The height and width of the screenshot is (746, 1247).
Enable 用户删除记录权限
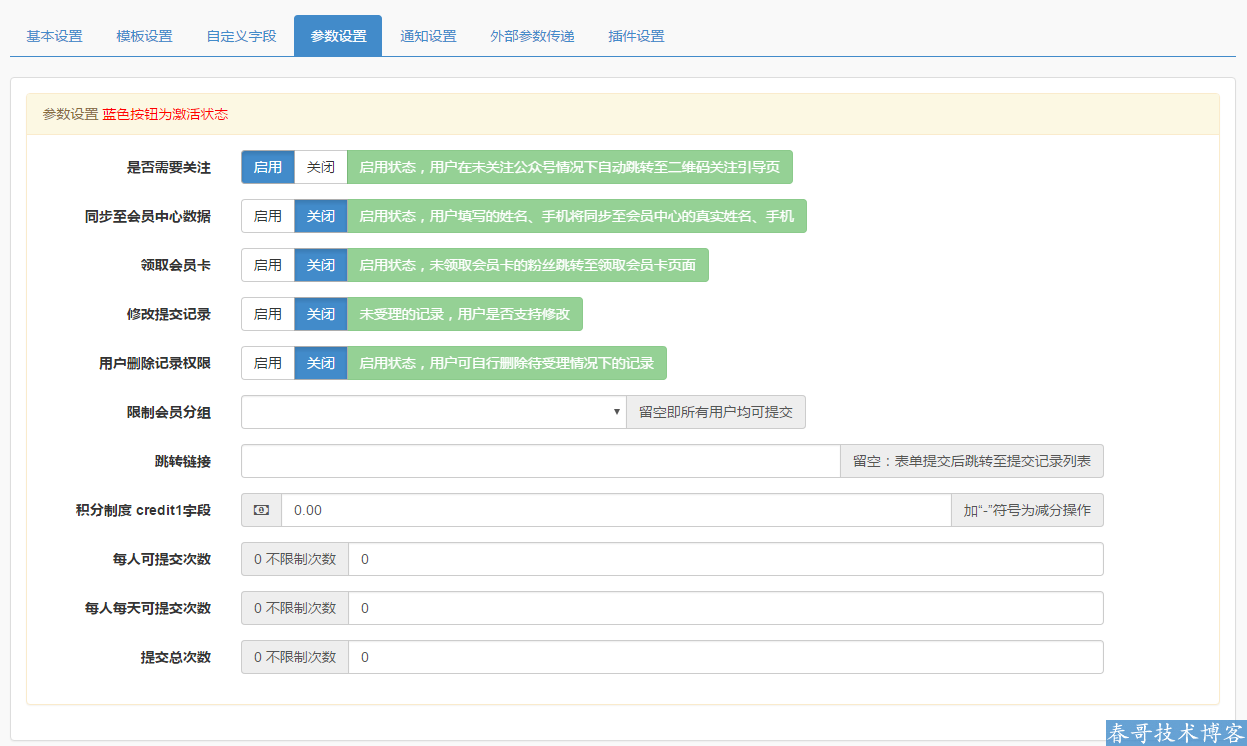click(x=267, y=363)
